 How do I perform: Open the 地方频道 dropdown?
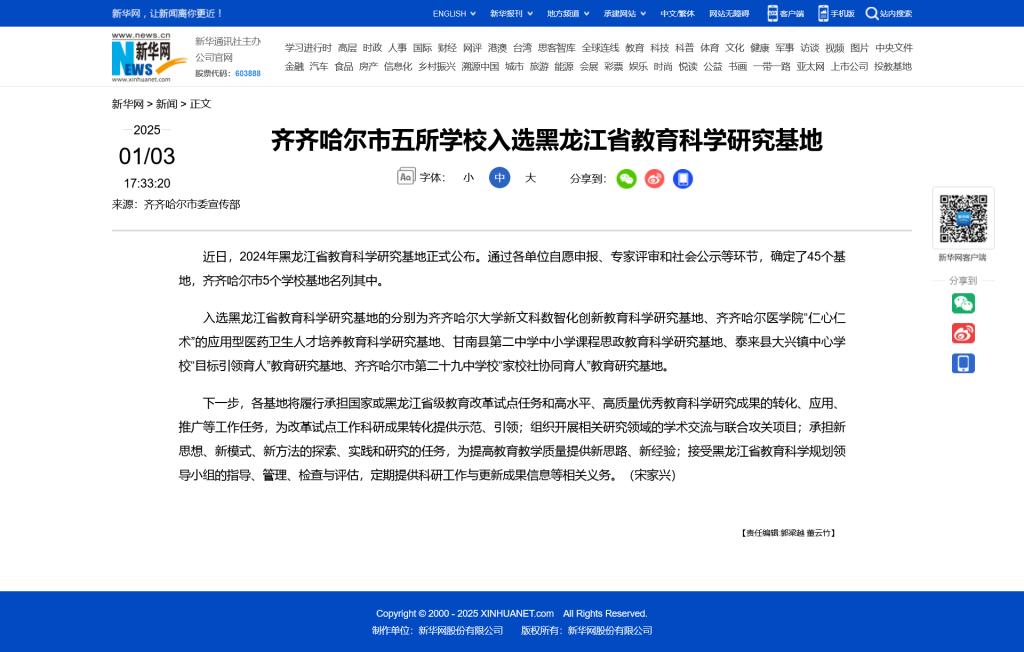tap(567, 14)
